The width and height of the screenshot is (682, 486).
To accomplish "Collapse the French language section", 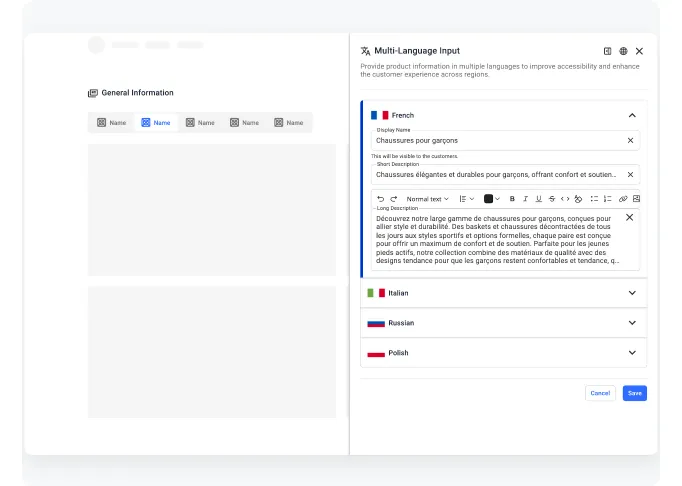I will 632,115.
